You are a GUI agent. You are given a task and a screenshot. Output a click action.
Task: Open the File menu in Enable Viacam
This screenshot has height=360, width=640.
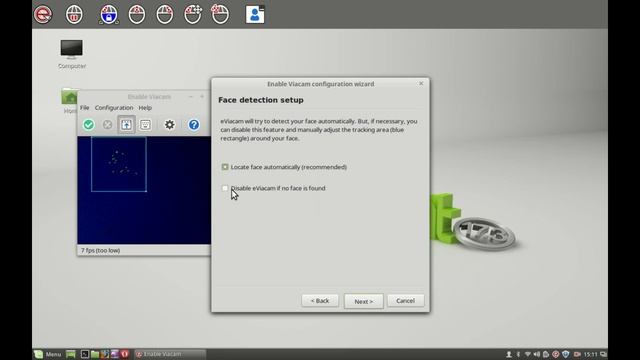pyautogui.click(x=84, y=108)
